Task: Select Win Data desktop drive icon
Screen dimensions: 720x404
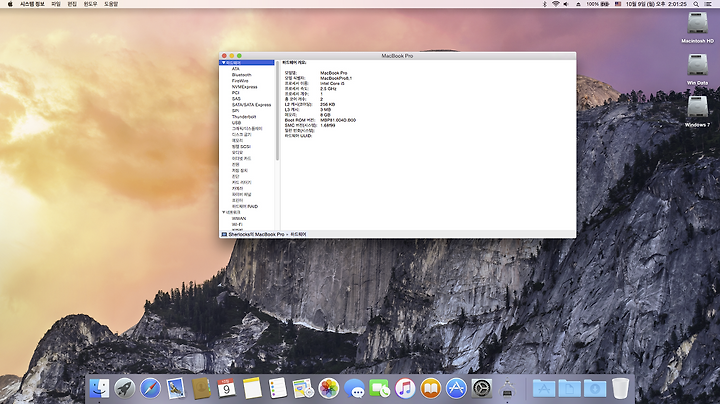Action: [697, 66]
